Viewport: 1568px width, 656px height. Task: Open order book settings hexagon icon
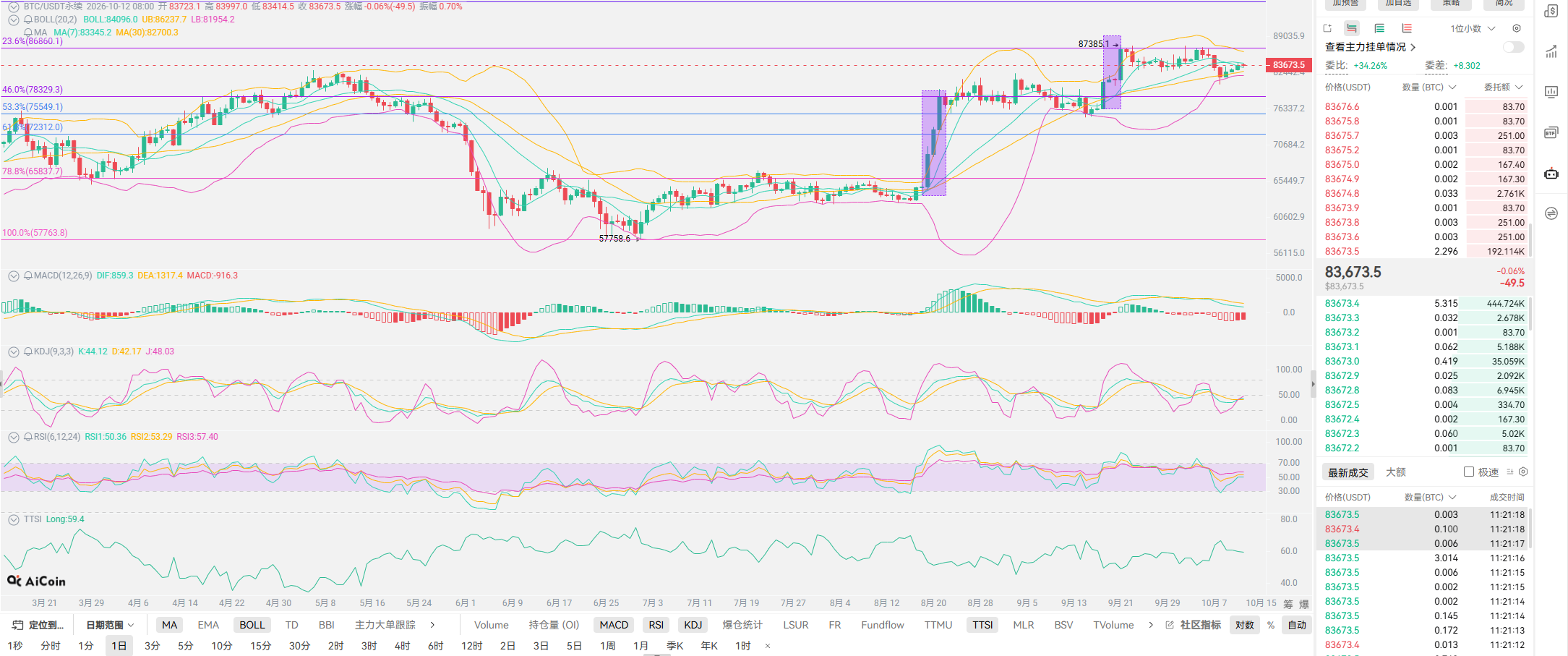[x=1517, y=28]
